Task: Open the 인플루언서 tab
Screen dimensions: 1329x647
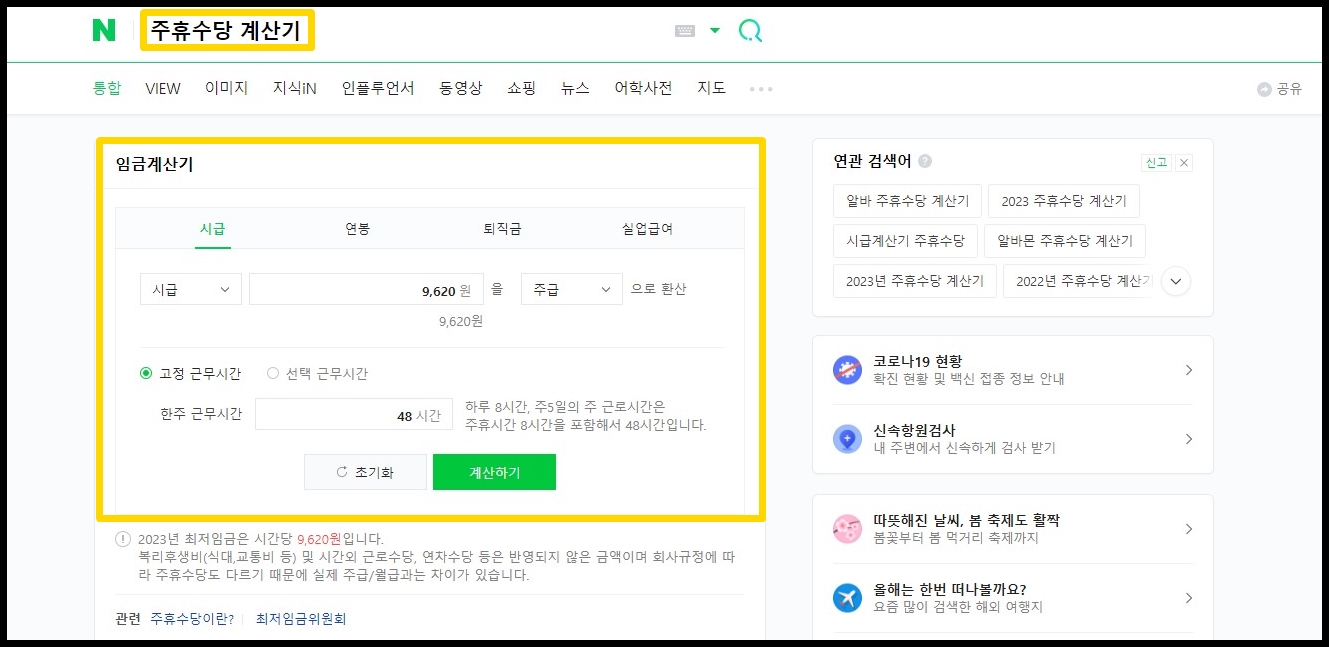Action: 378,88
